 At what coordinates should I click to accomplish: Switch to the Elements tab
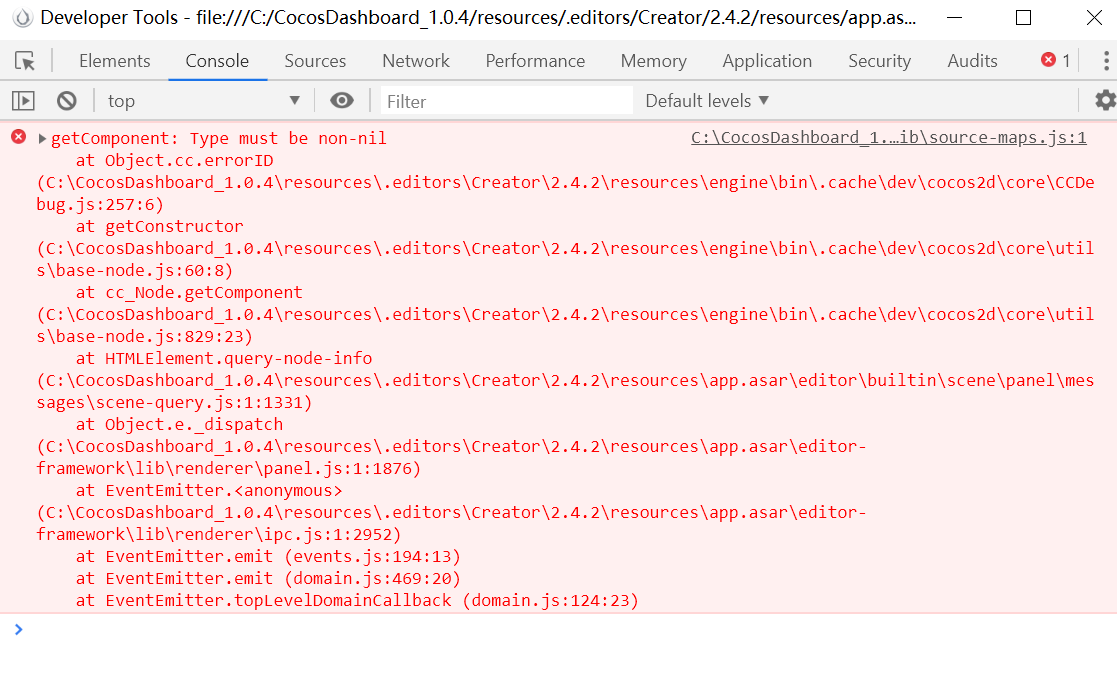coord(115,61)
